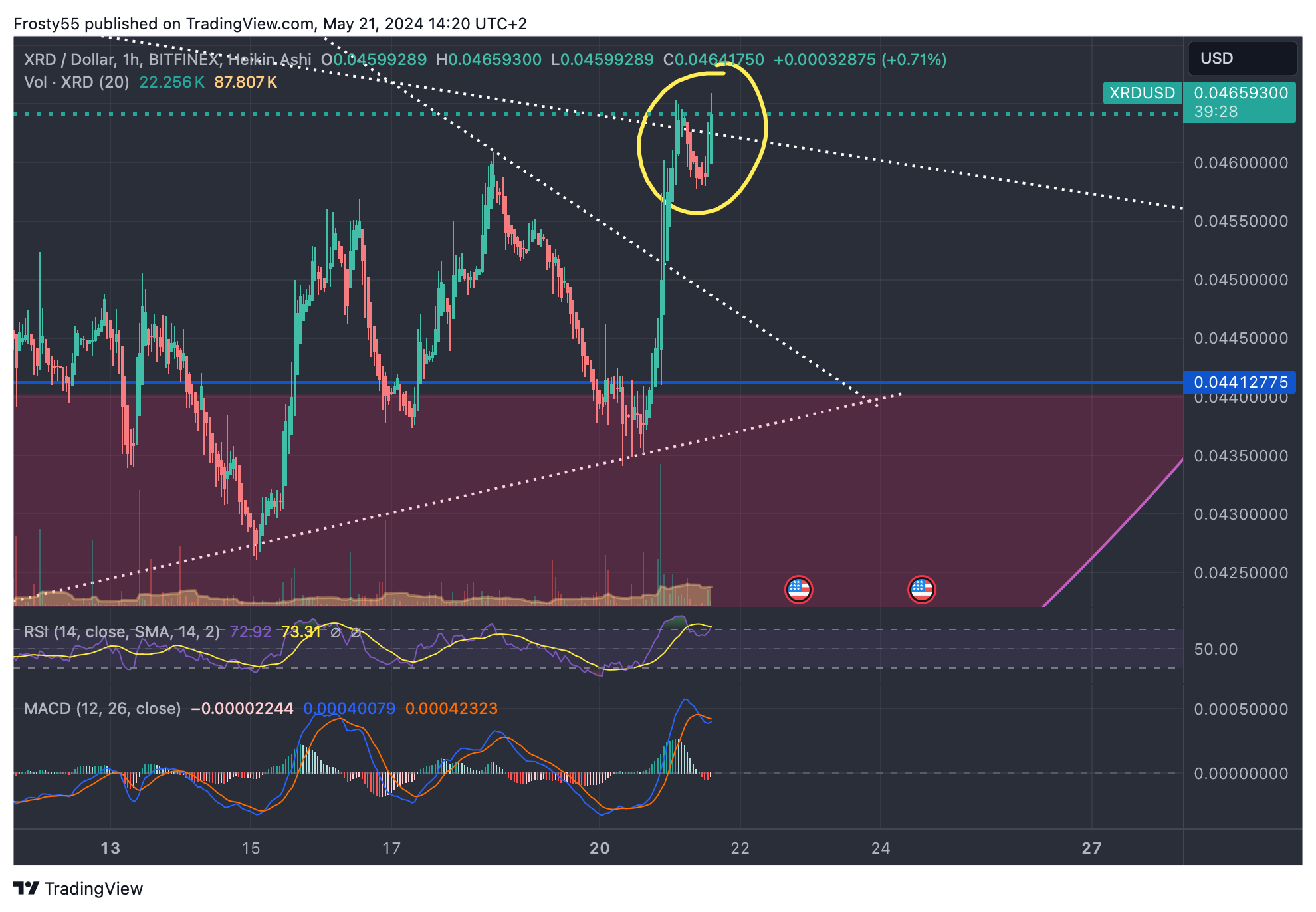The width and height of the screenshot is (1316, 912).
Task: Click the 0.04500000 price axis label
Action: [1241, 280]
